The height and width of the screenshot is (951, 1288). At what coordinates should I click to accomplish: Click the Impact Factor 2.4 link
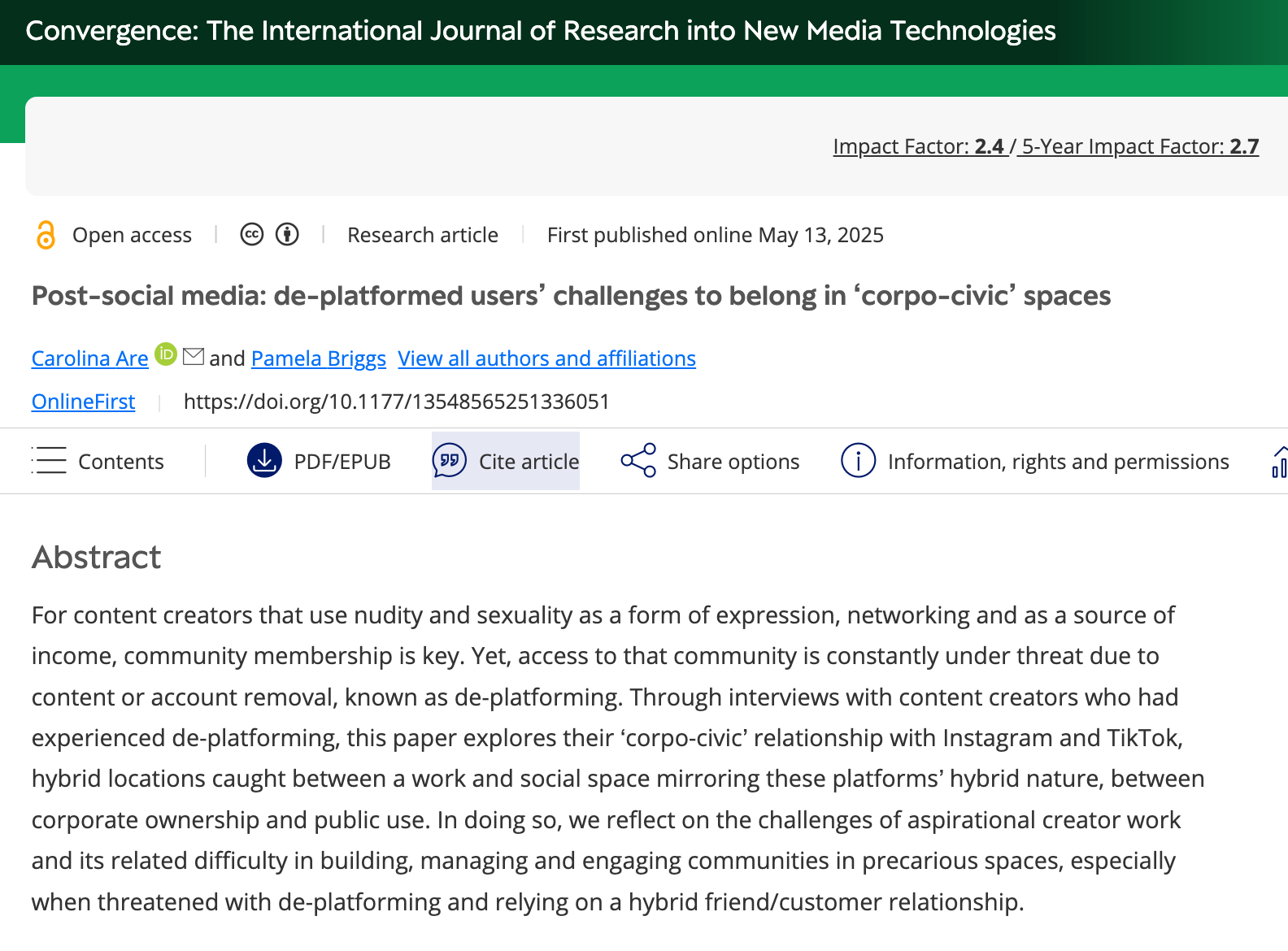coord(919,146)
